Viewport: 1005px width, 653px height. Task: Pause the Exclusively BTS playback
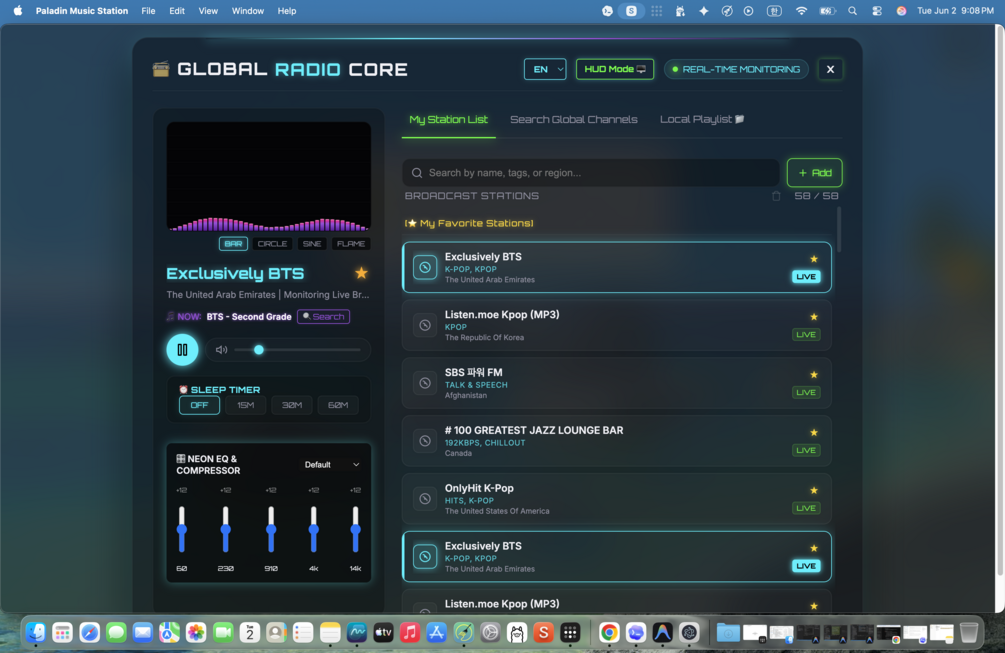click(x=182, y=350)
